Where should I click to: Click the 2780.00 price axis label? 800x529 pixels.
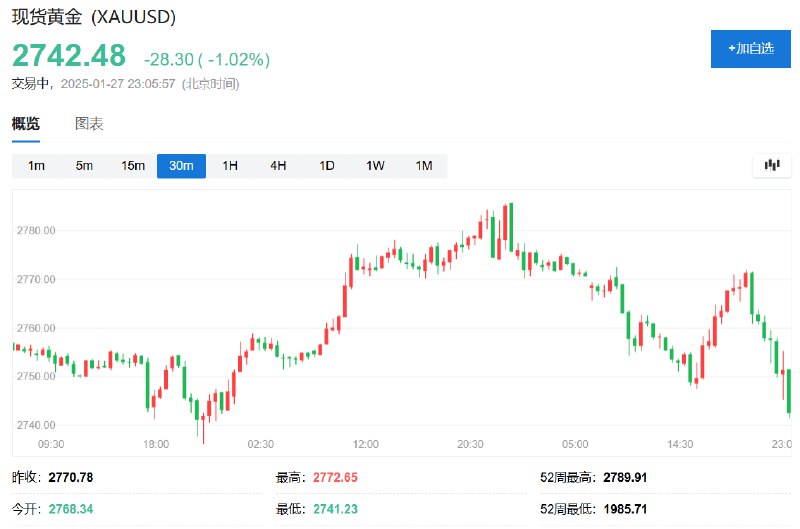pos(36,231)
